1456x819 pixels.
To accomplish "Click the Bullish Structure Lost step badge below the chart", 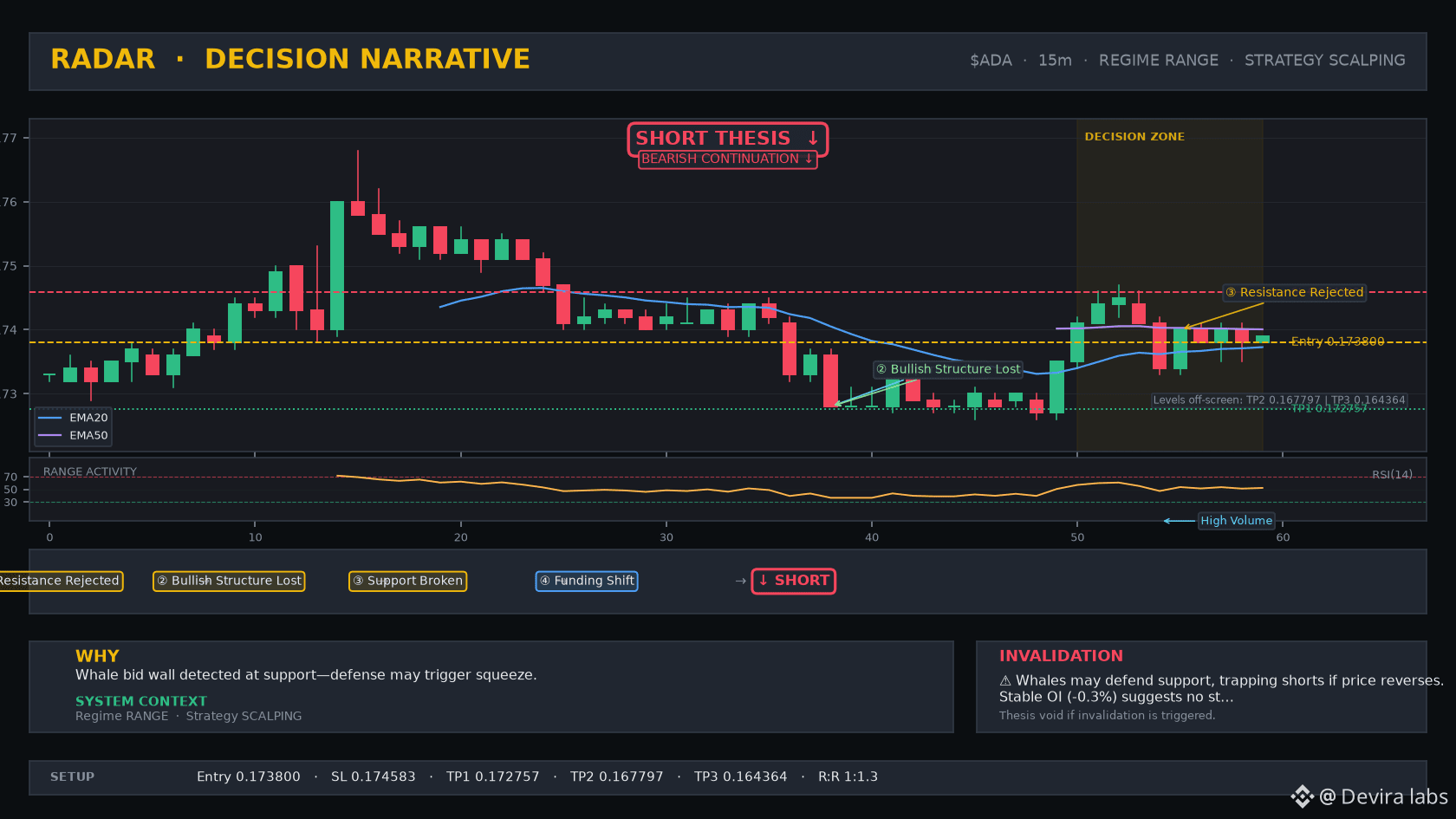I will pyautogui.click(x=229, y=581).
